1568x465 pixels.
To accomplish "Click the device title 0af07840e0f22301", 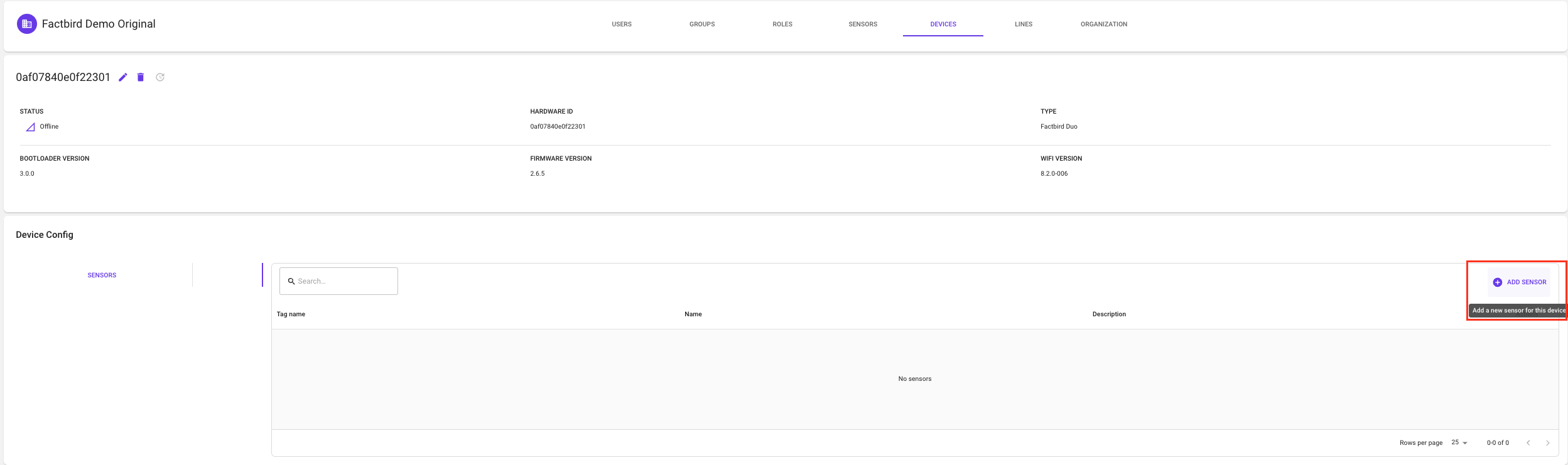I will [63, 77].
